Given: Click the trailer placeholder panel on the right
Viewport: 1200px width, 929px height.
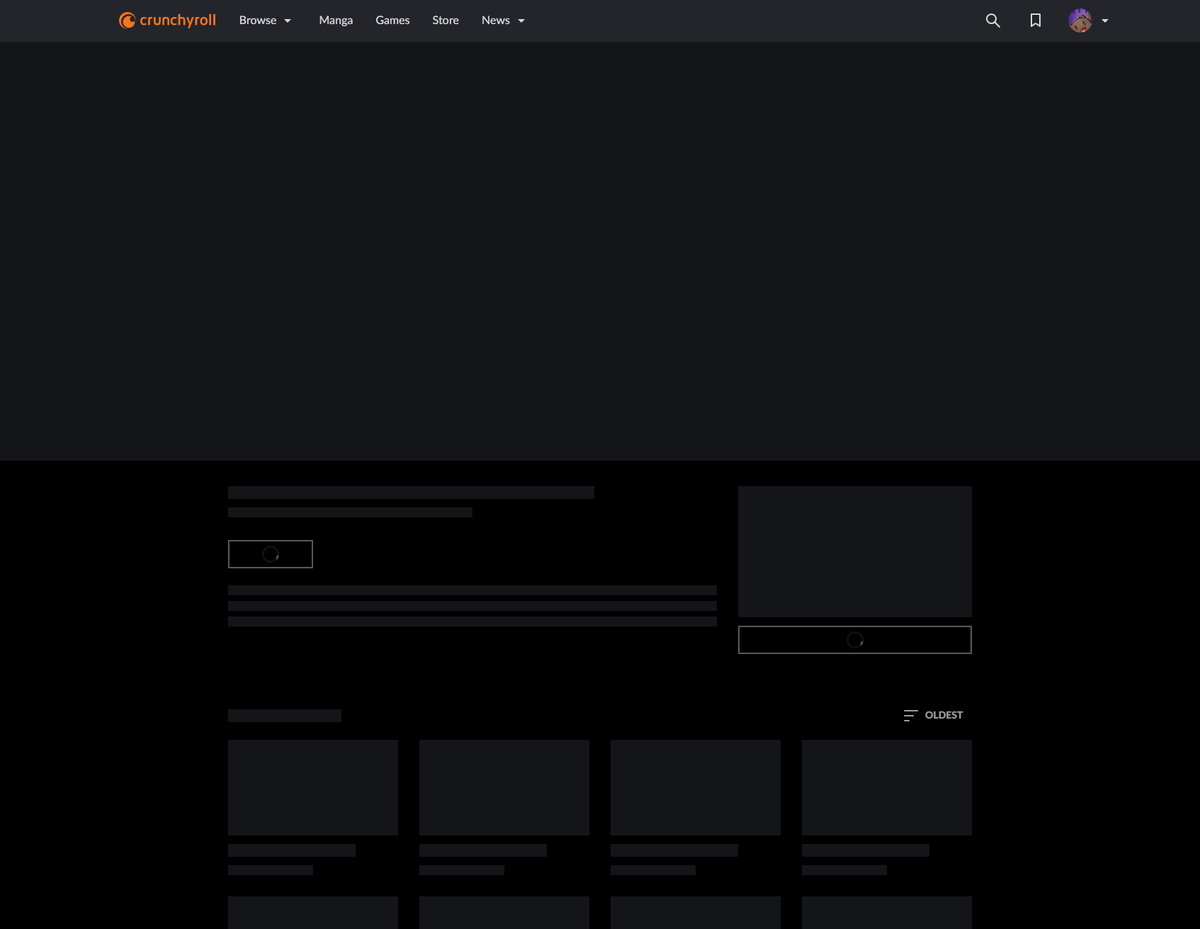Looking at the screenshot, I should [854, 551].
